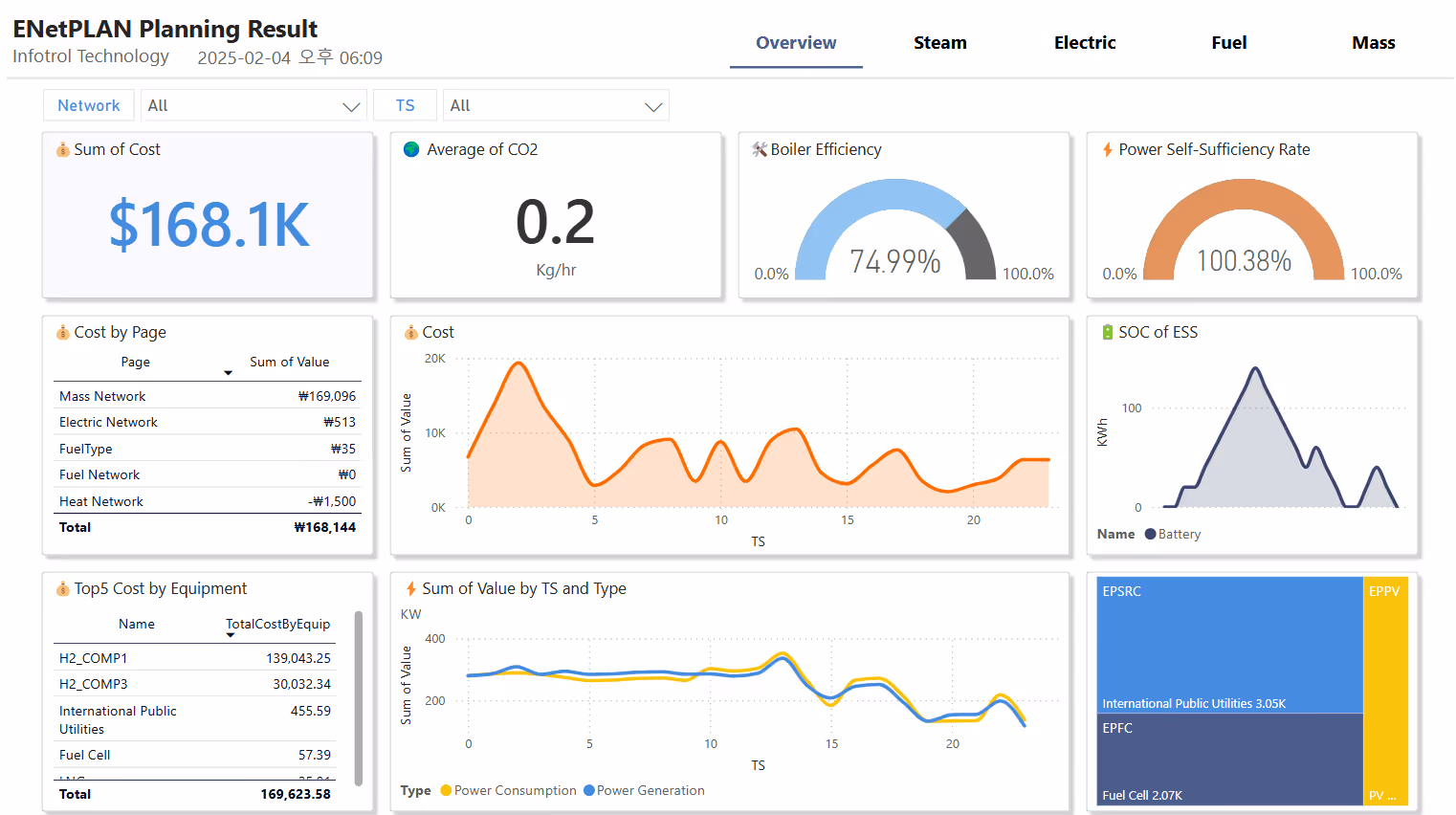This screenshot has width=1456, height=815.
Task: Click the Infotrol Technology subtitle
Action: 91,56
